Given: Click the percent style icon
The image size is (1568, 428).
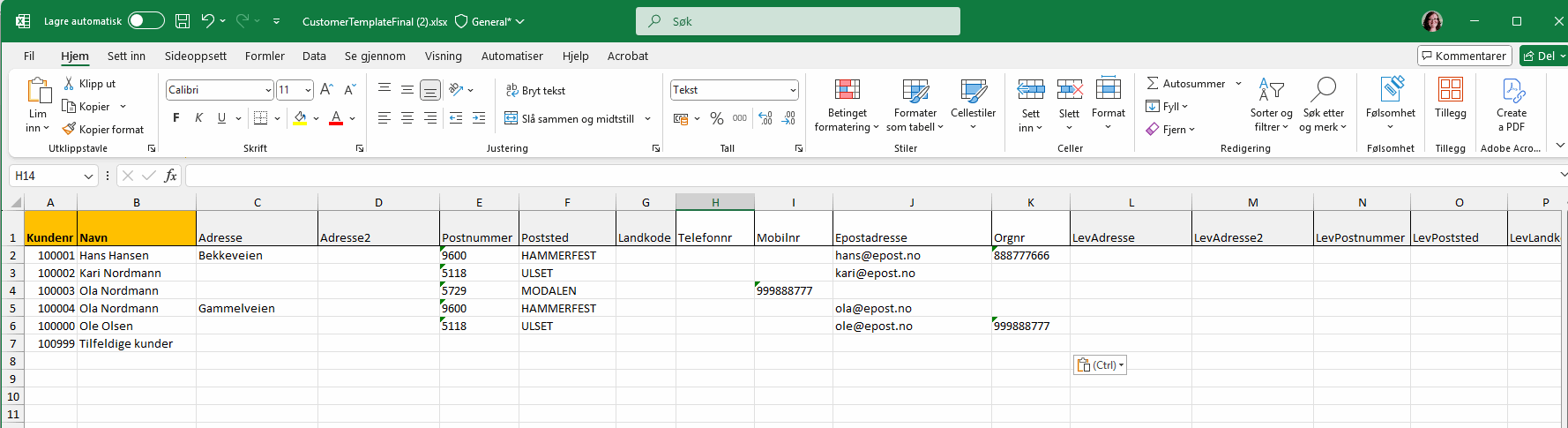Looking at the screenshot, I should [716, 118].
